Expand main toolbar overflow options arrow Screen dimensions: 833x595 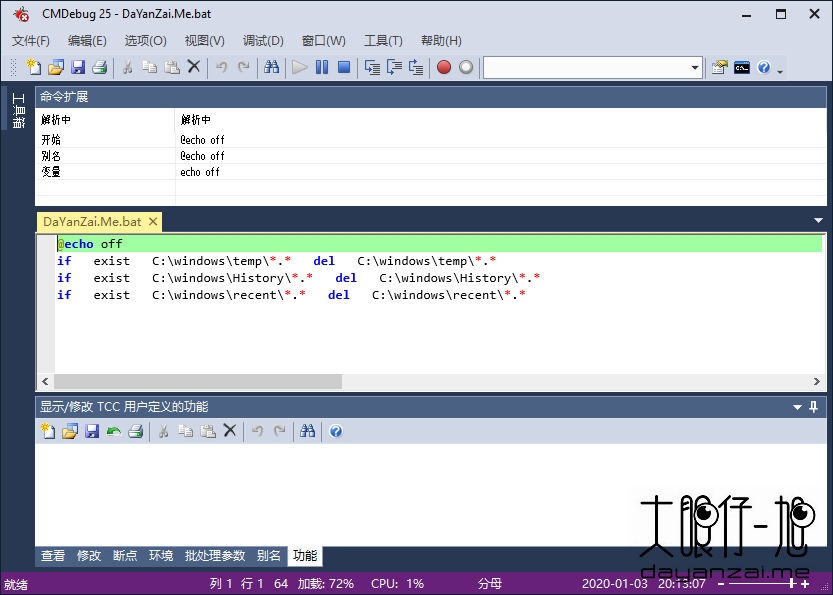(780, 71)
